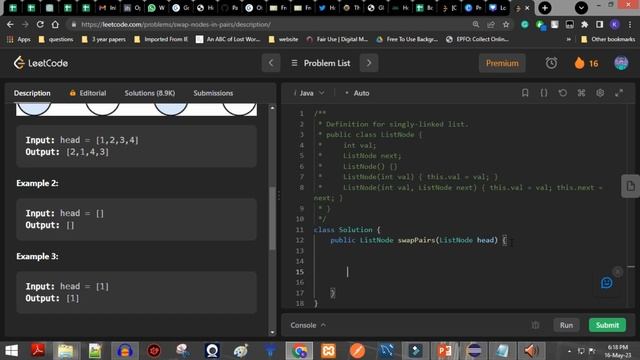The height and width of the screenshot is (360, 640).
Task: Click the Example 2 heading text
Action: click(37, 183)
